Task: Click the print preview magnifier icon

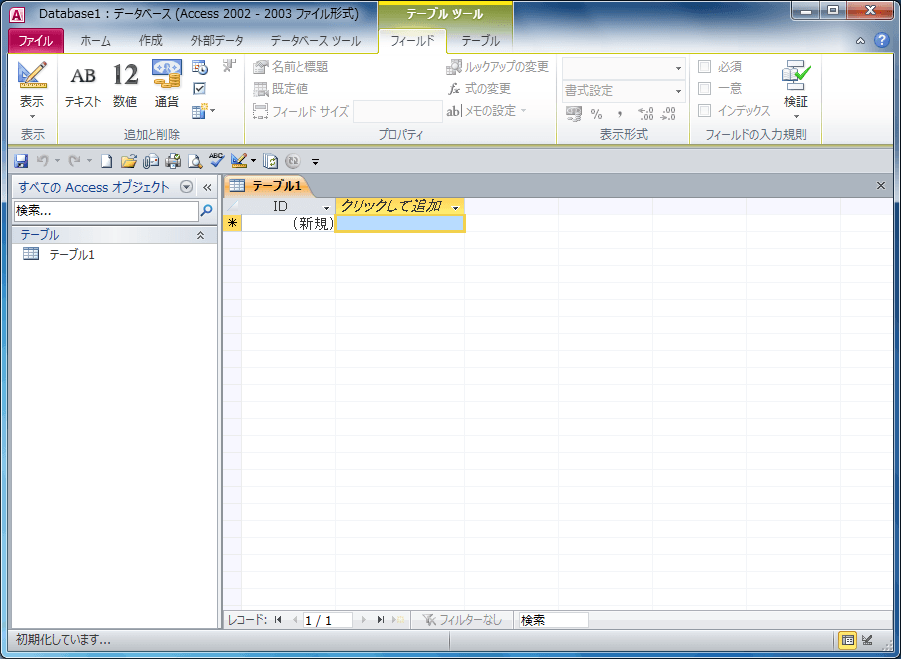Action: pyautogui.click(x=195, y=161)
